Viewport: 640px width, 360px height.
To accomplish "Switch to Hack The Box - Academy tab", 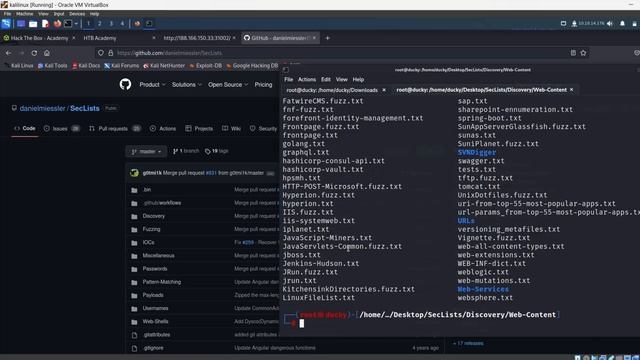I will 39,38.
